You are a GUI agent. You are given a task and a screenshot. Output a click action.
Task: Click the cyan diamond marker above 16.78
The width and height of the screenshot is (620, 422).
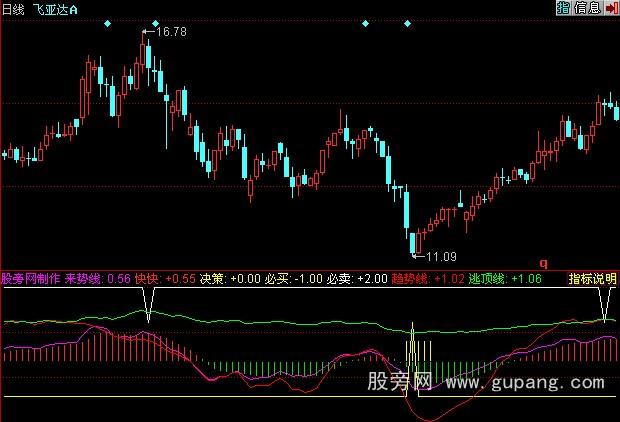(154, 22)
